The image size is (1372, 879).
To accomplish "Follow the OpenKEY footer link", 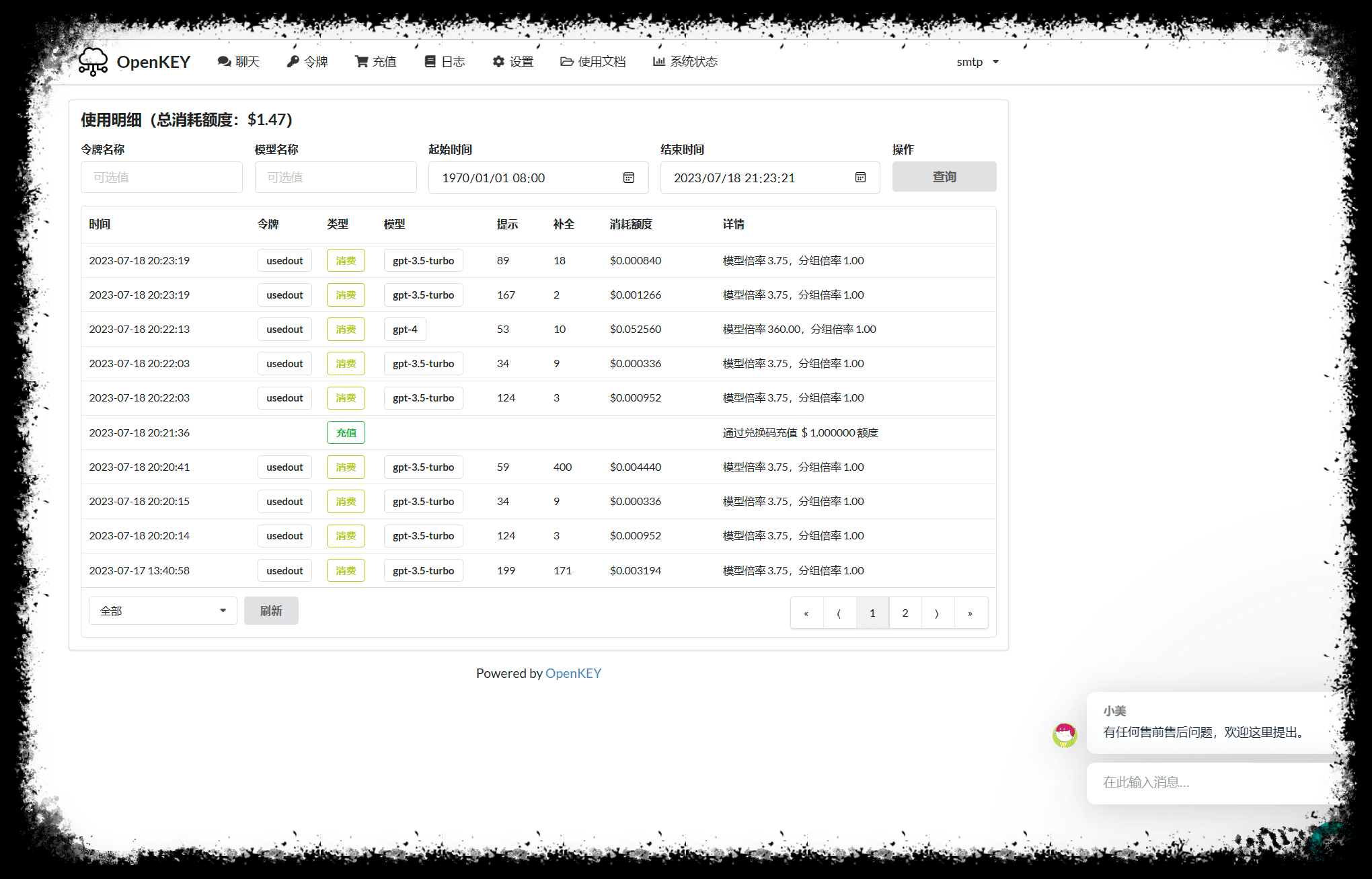I will 573,673.
